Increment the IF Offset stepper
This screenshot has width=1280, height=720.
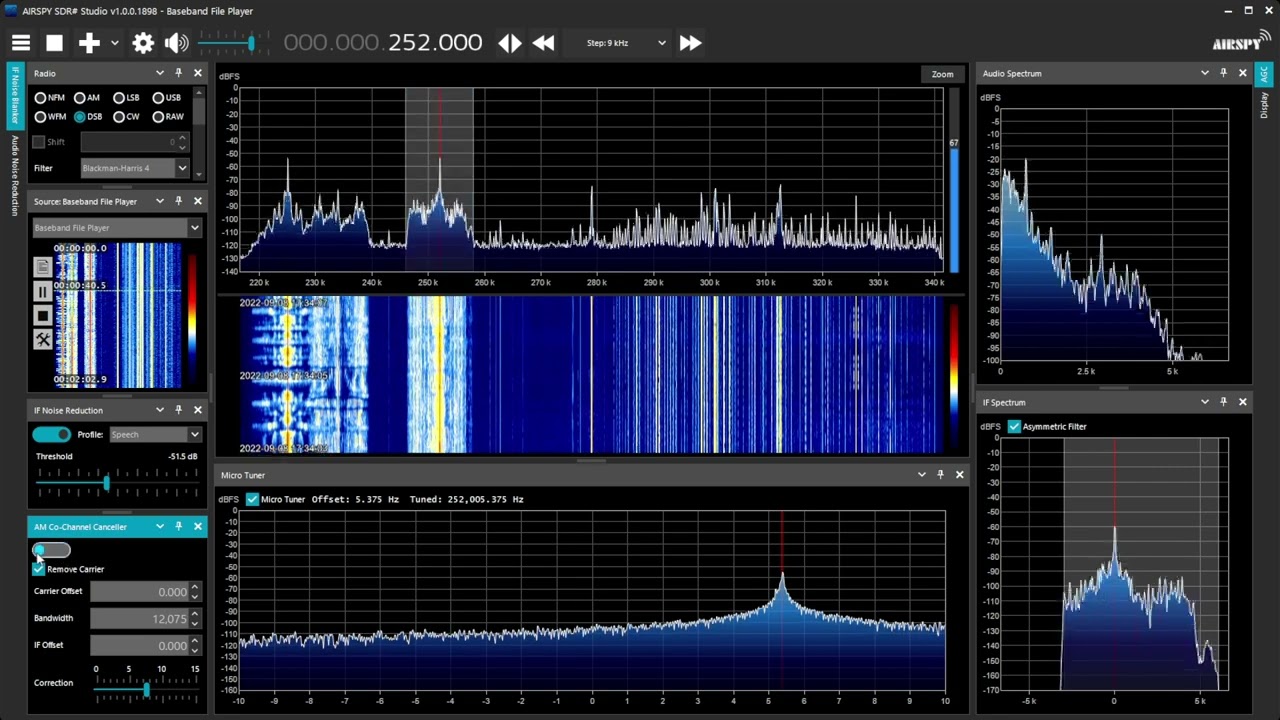click(195, 641)
